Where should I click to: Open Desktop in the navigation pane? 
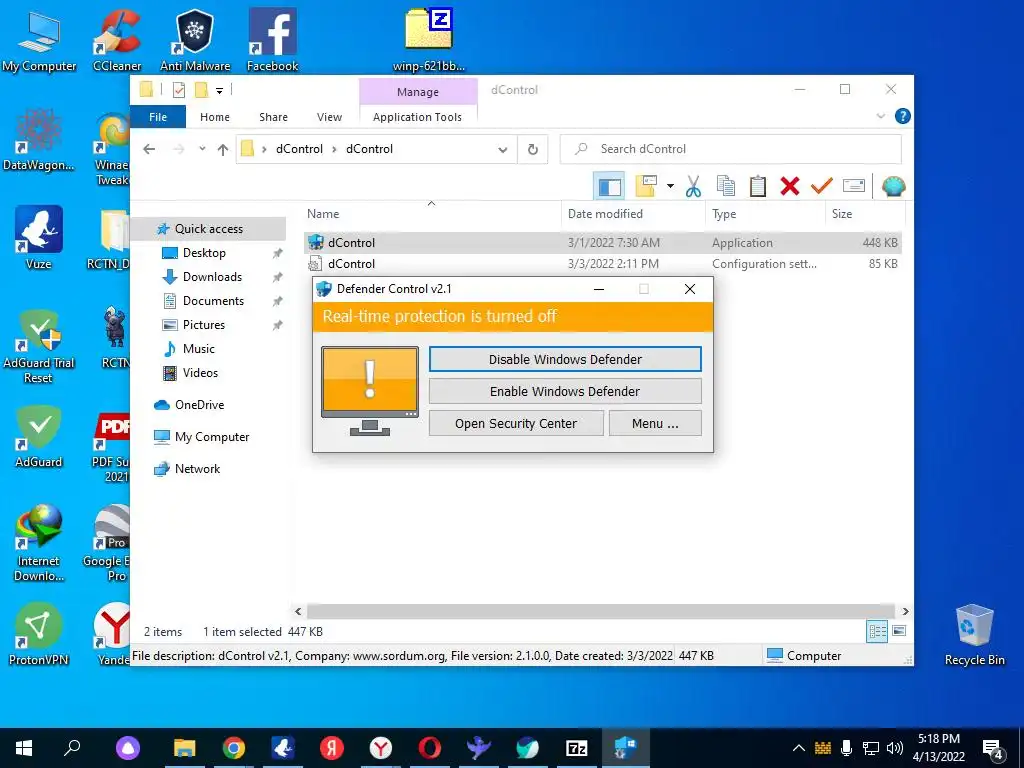pos(204,253)
